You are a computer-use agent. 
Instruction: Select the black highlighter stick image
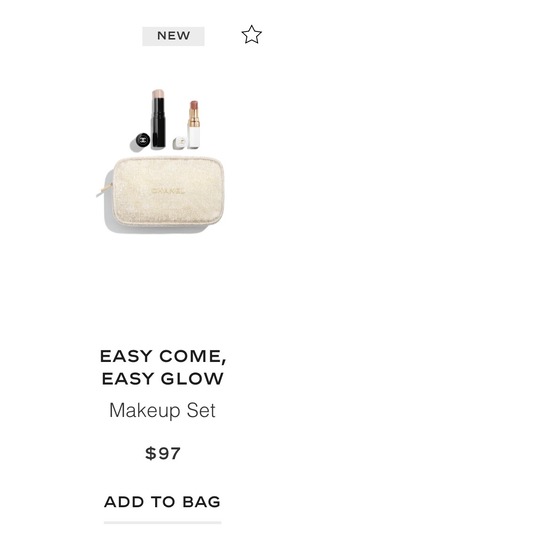158,118
